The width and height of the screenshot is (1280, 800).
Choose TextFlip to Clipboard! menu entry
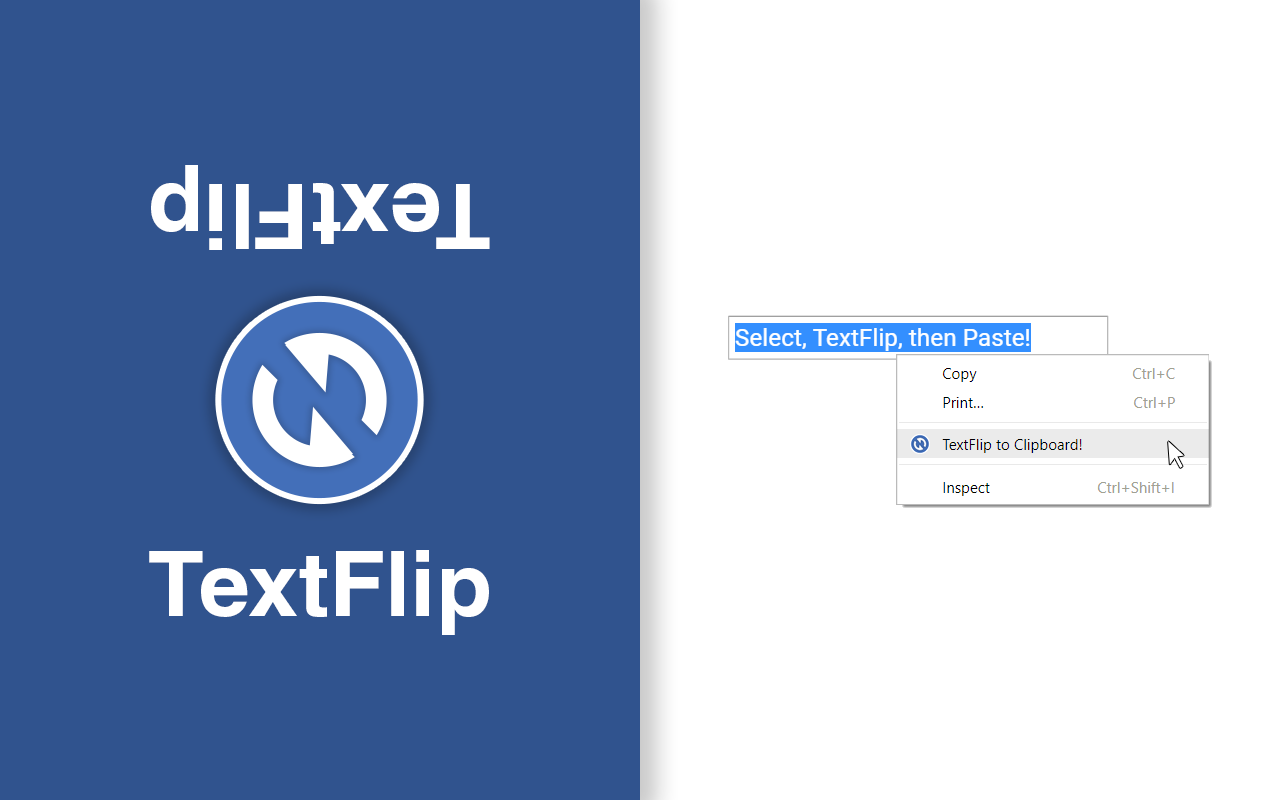coord(1053,444)
